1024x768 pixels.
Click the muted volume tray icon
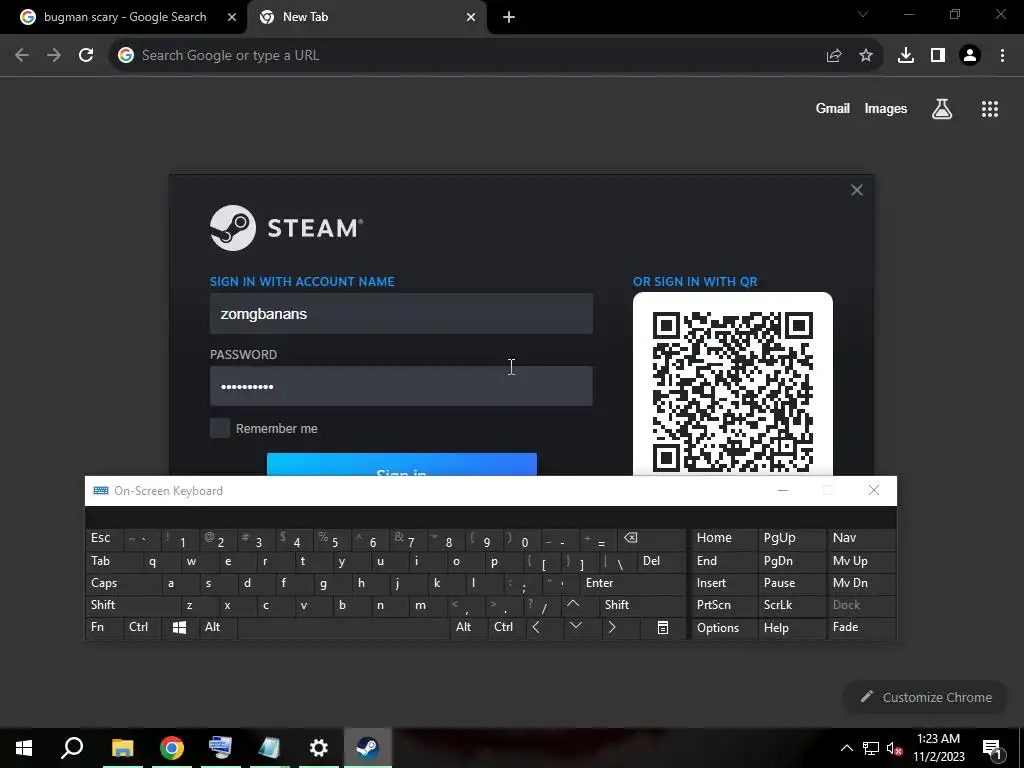(895, 748)
